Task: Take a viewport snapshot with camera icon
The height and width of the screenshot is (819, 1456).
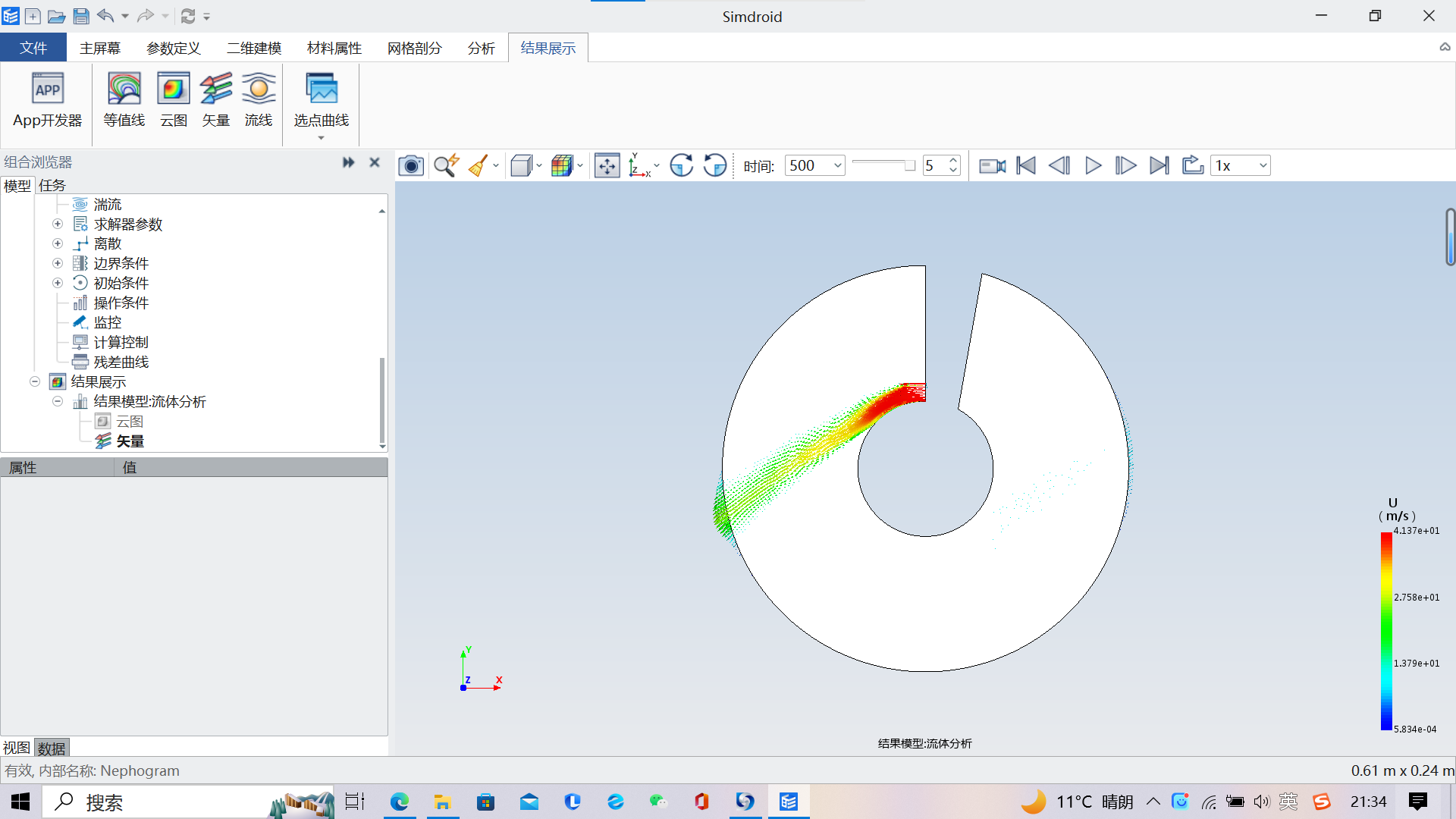Action: [x=411, y=165]
